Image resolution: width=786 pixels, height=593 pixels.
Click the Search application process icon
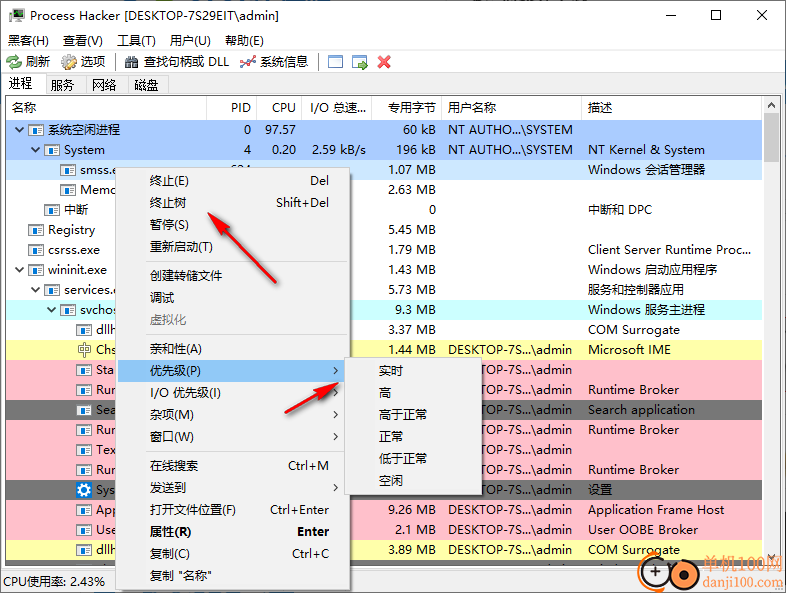[84, 410]
